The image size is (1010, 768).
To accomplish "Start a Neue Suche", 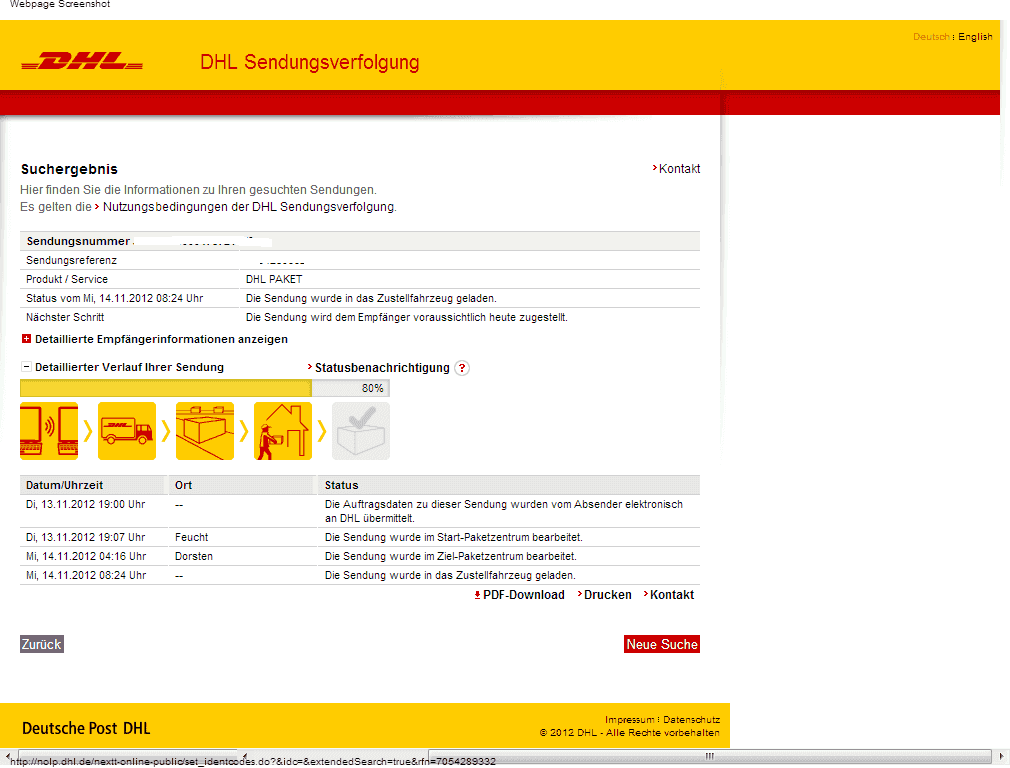I will point(662,644).
